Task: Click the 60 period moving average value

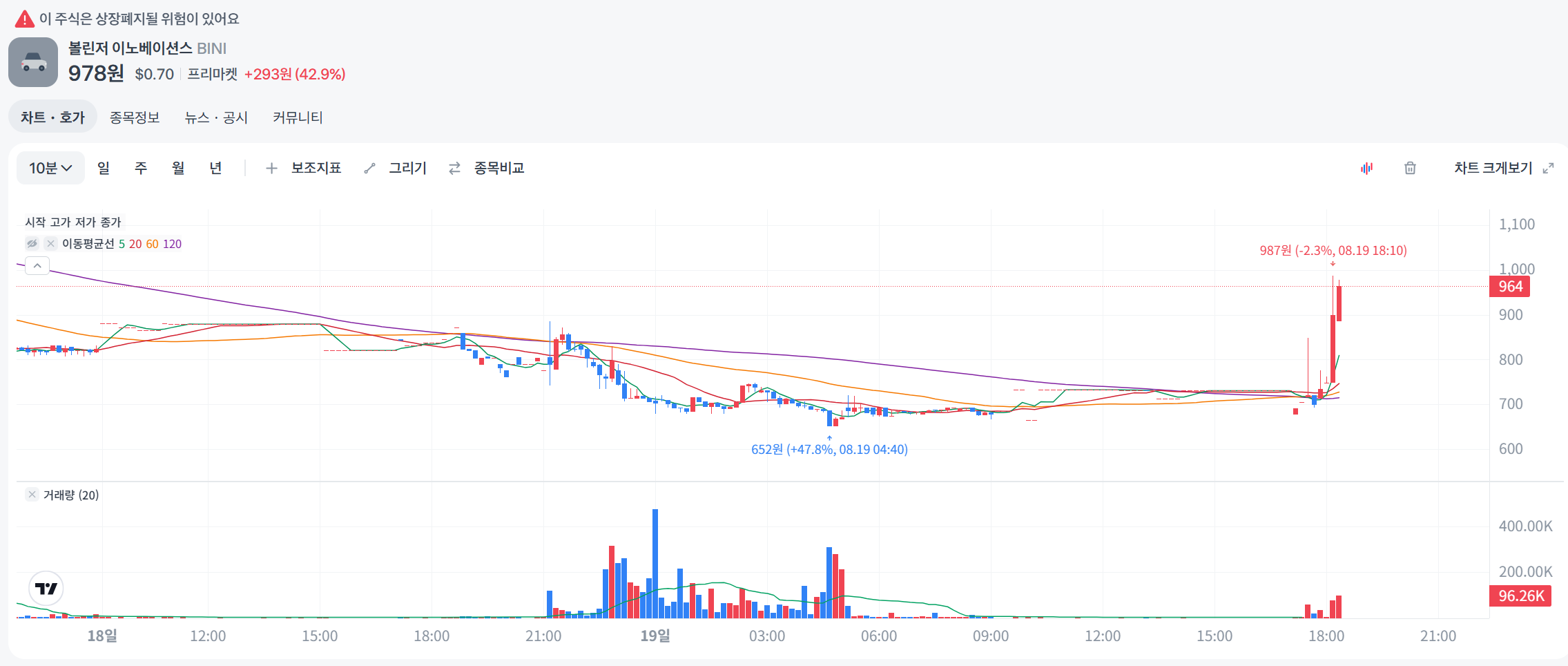Action: pos(152,244)
